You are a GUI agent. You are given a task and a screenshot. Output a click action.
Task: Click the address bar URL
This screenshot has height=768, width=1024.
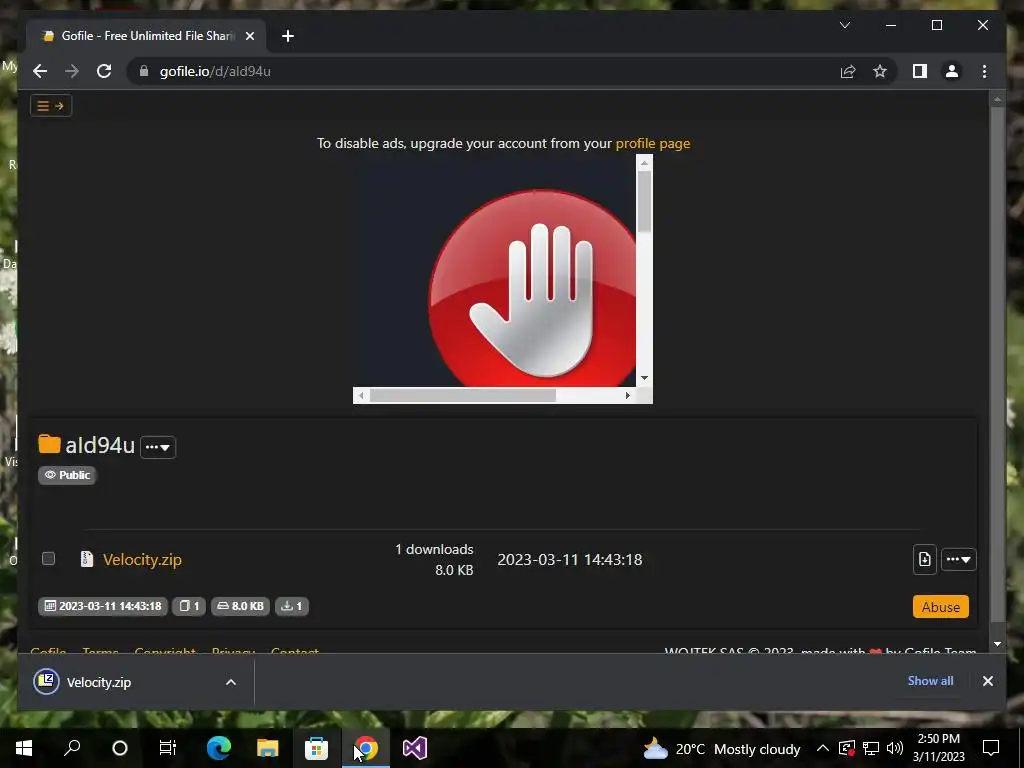215,71
